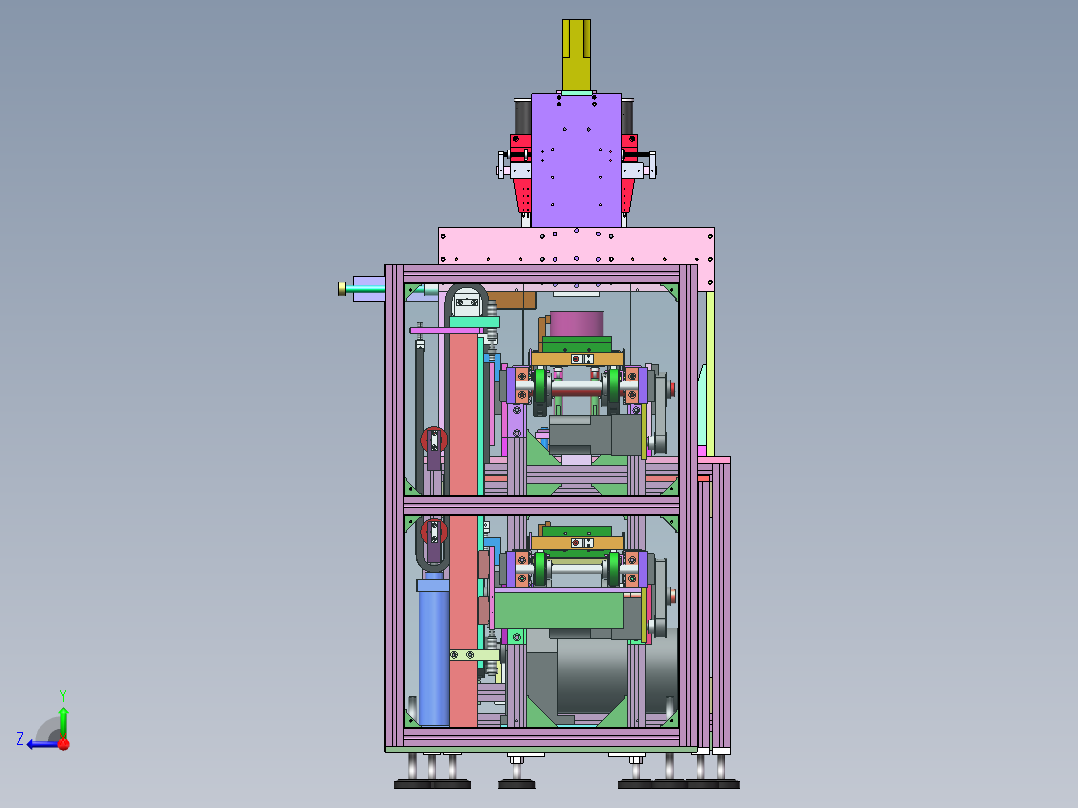The image size is (1078, 808).
Task: Select the yellow block atop the machine
Action: coord(576,55)
